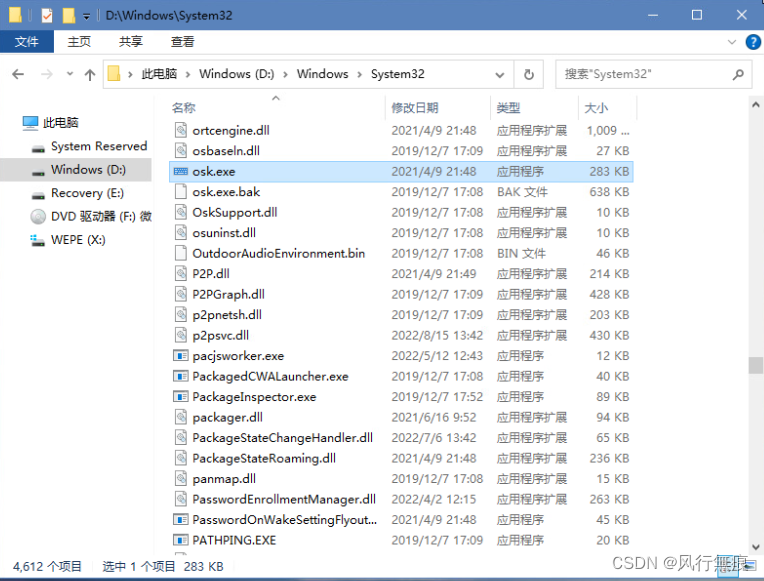This screenshot has width=764, height=581.
Task: Click the osk.exe keyboard icon
Action: coord(181,172)
